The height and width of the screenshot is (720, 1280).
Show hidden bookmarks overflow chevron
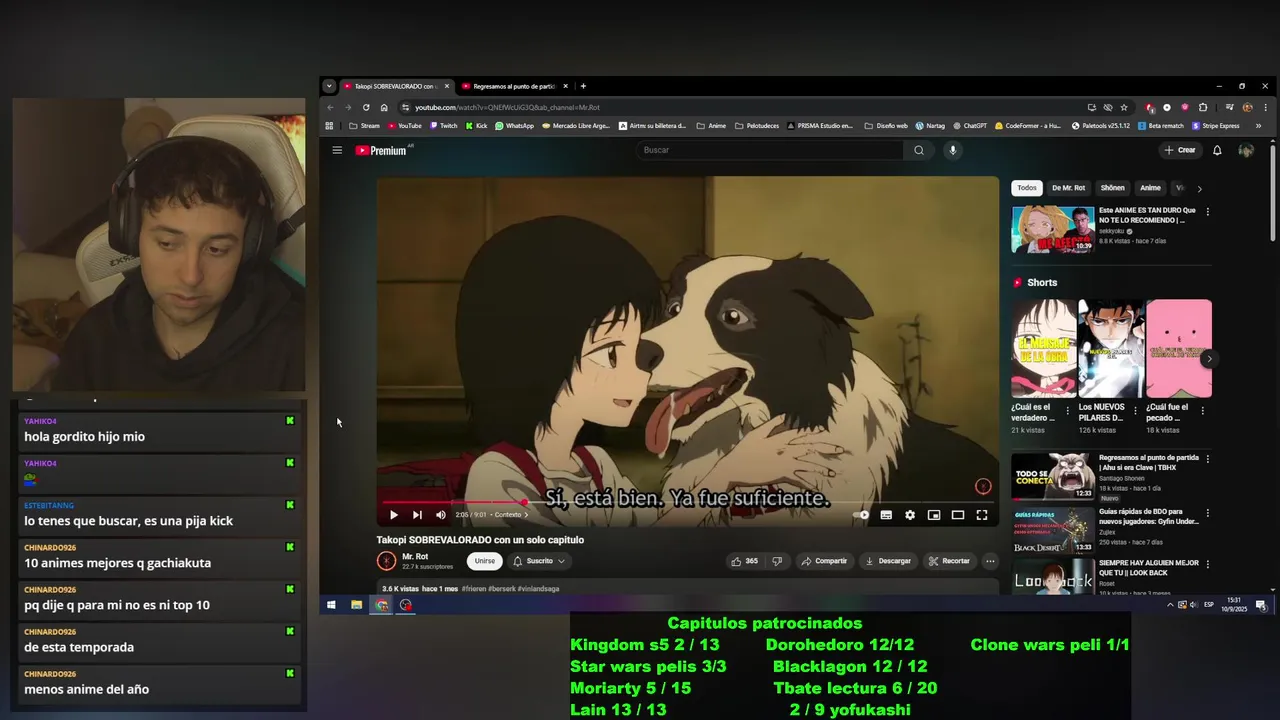1258,126
